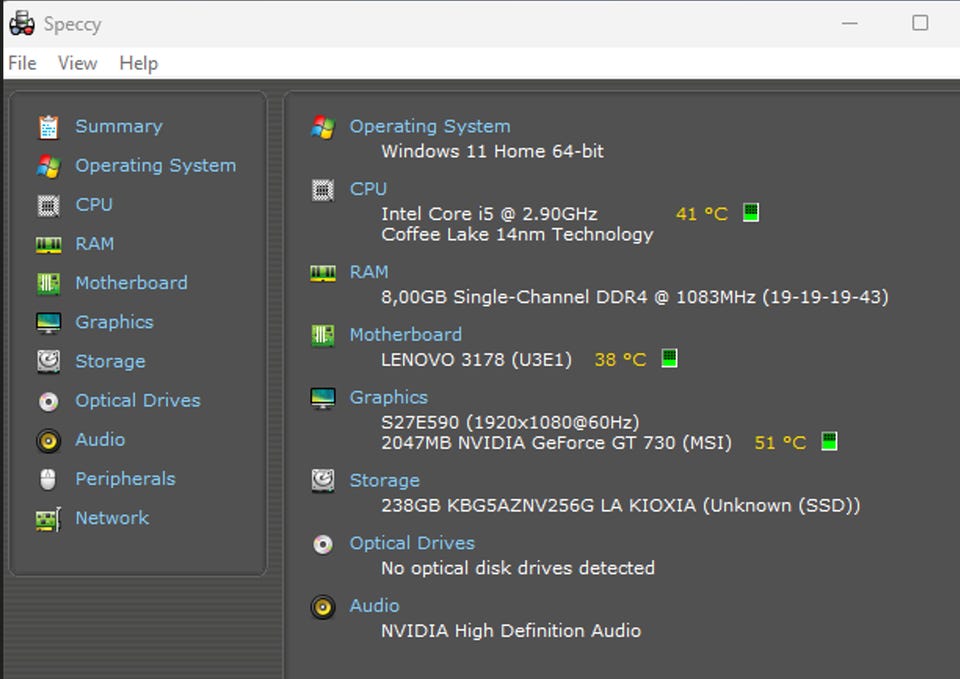Click the green GPU temperature indicator
The height and width of the screenshot is (679, 960).
829,441
